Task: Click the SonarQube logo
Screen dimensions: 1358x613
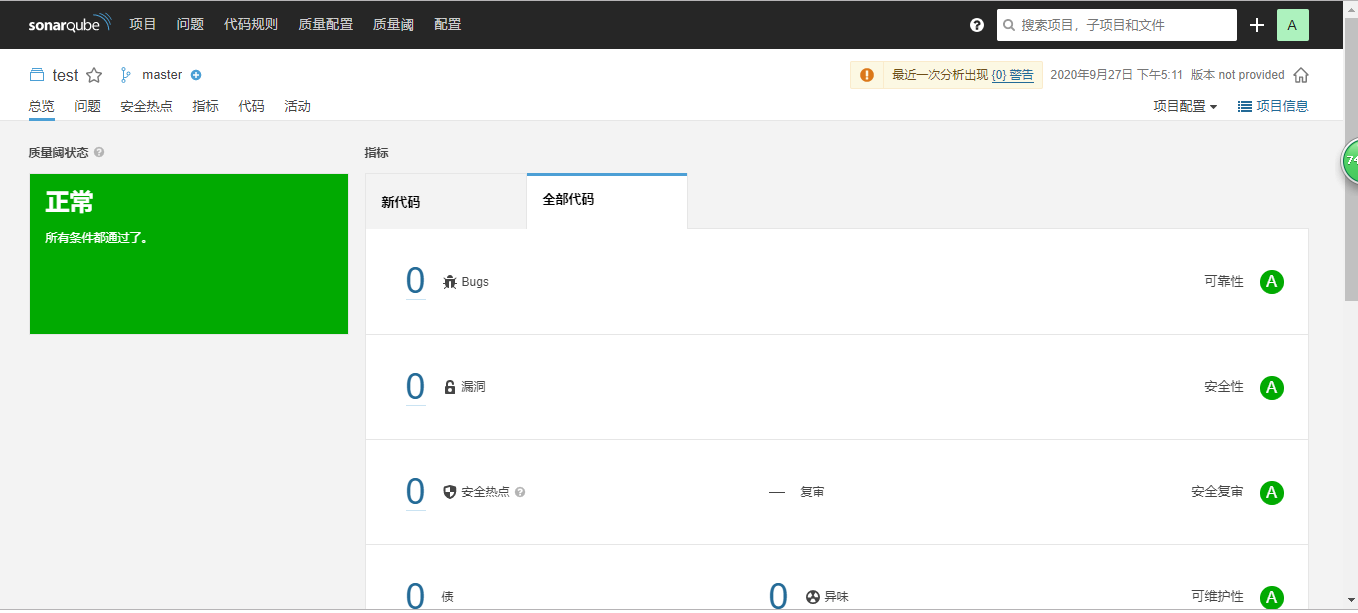Action: point(69,24)
